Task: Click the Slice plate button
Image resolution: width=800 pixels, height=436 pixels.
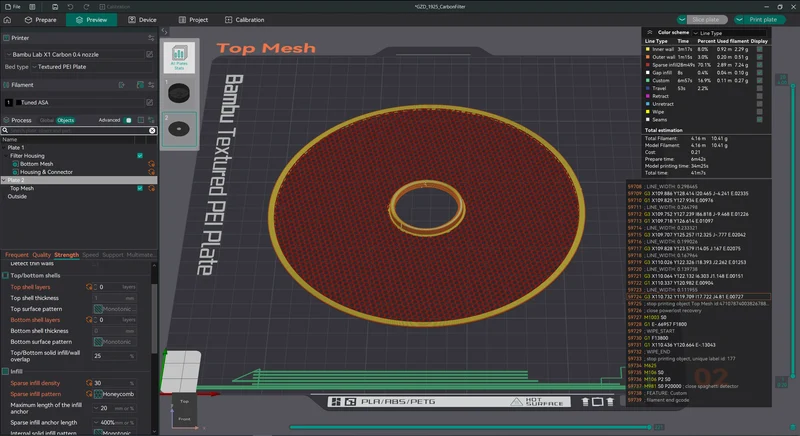Action: [706, 20]
